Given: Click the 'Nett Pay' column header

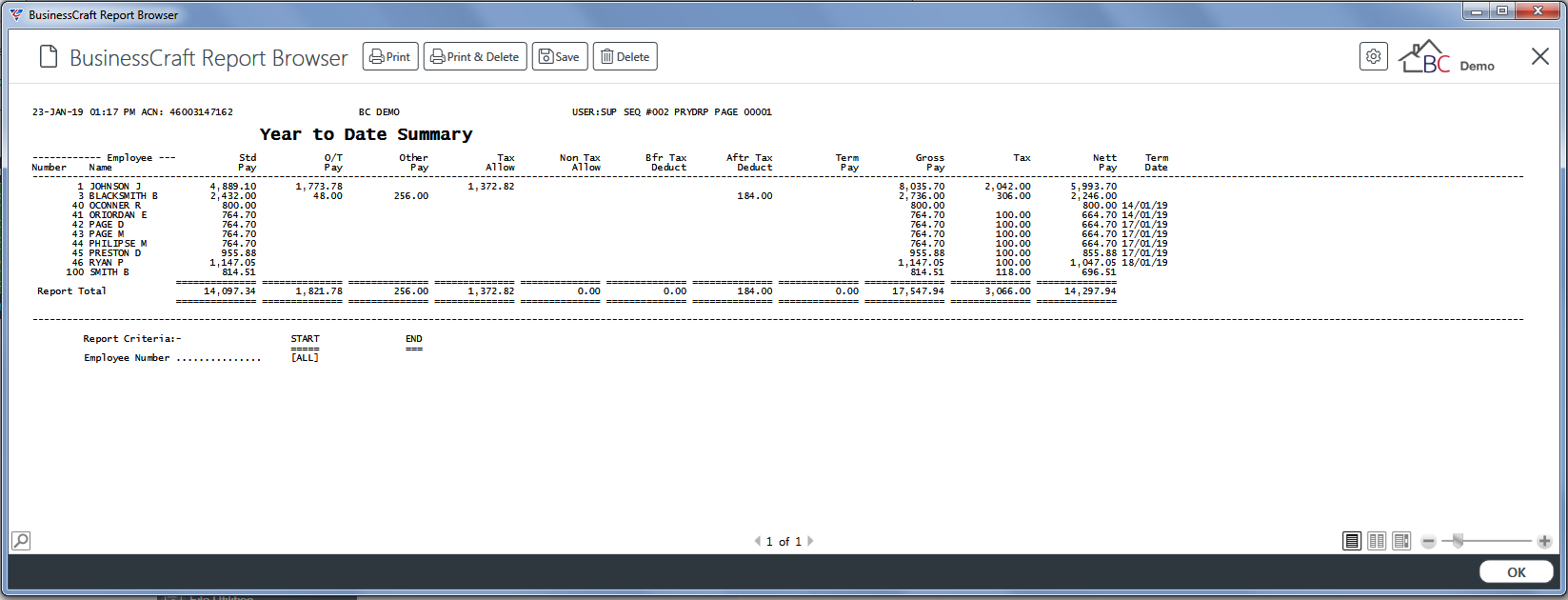Looking at the screenshot, I should [x=1104, y=163].
